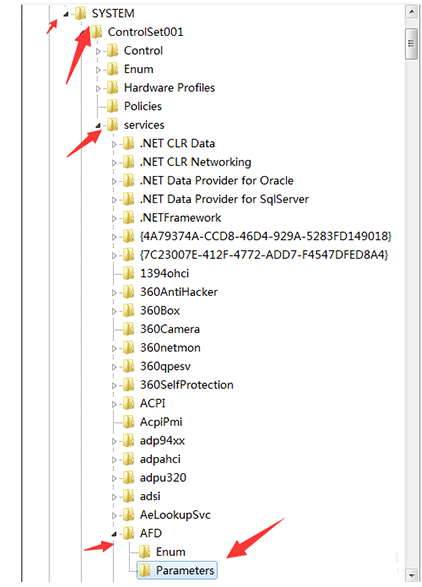
Task: Click the ACPI folder icon
Action: pyautogui.click(x=128, y=403)
